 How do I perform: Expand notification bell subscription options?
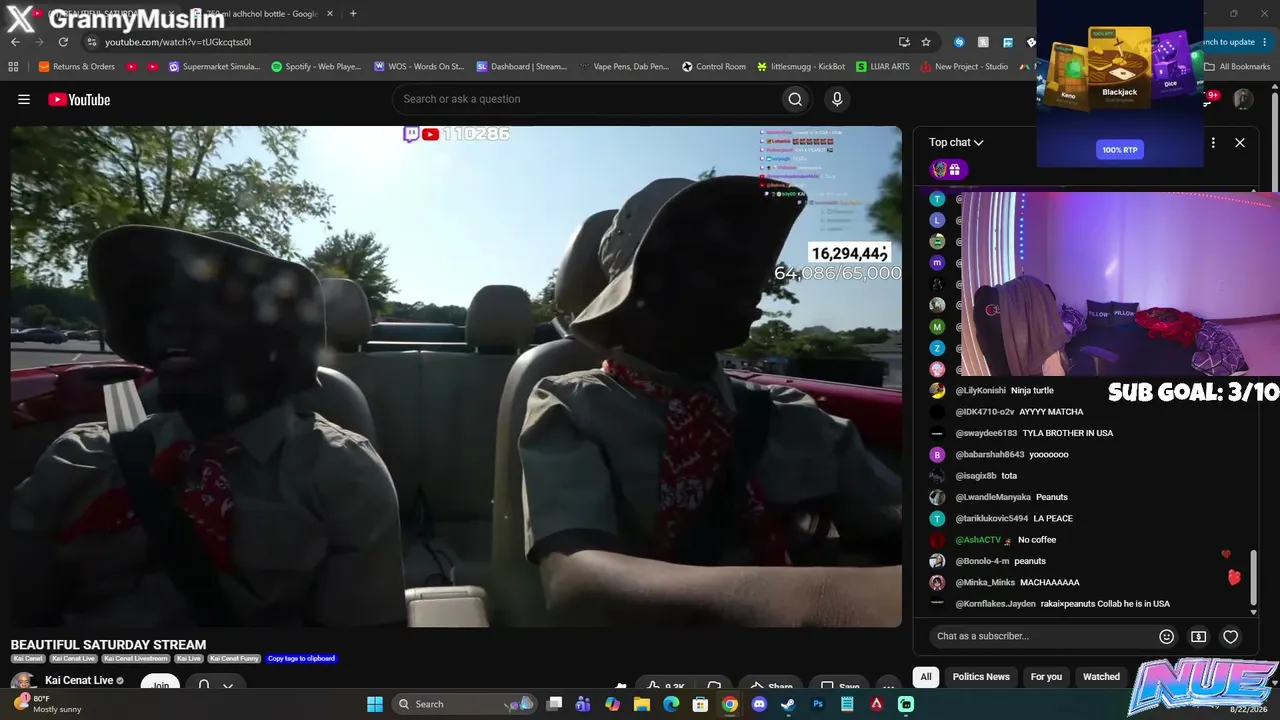[x=215, y=686]
